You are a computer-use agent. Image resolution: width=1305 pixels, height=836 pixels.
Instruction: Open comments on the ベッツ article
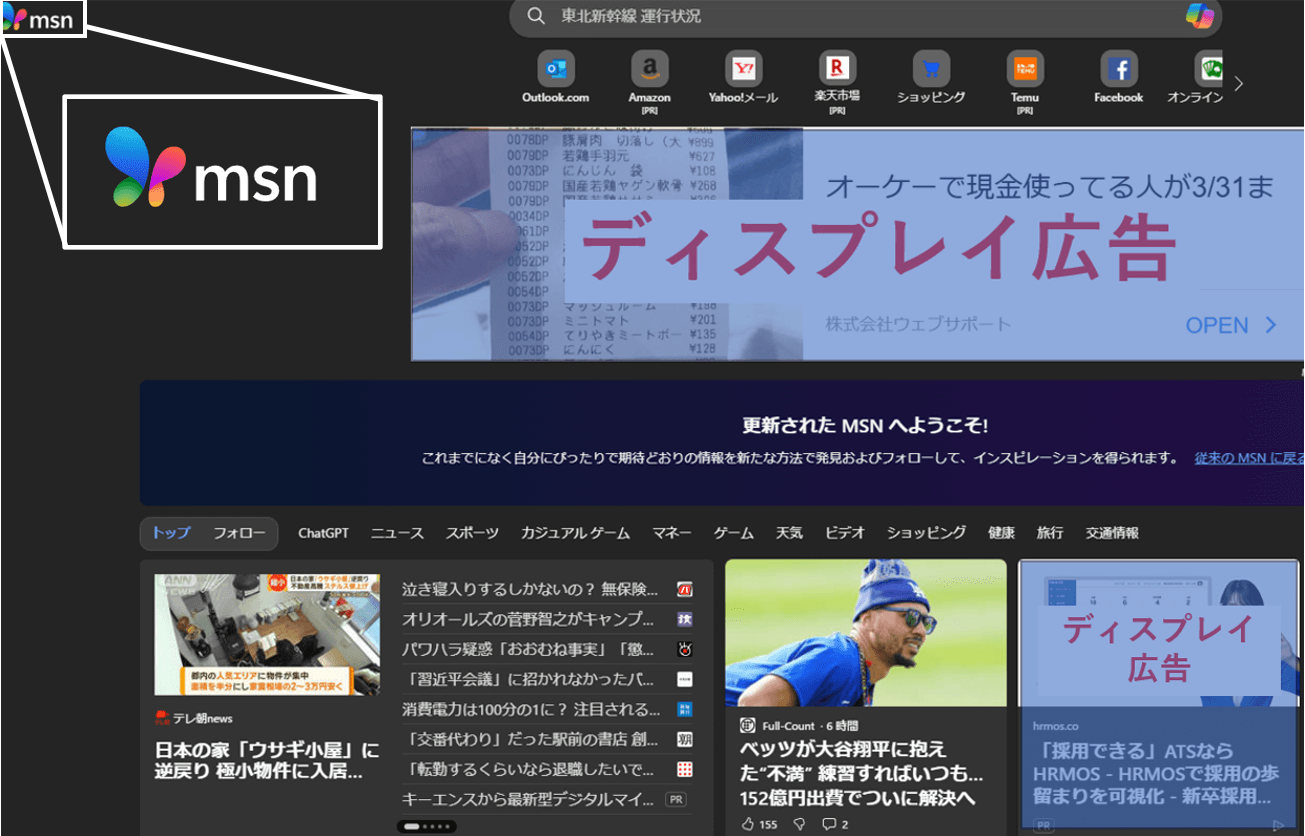pos(829,824)
